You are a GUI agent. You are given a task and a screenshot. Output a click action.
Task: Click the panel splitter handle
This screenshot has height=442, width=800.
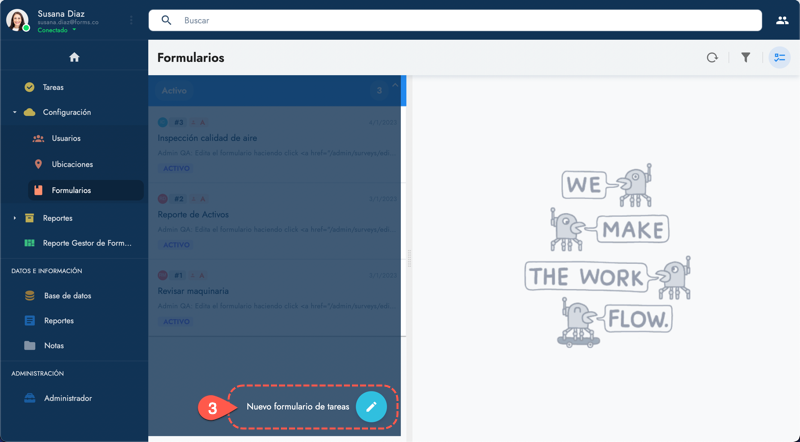coord(409,259)
